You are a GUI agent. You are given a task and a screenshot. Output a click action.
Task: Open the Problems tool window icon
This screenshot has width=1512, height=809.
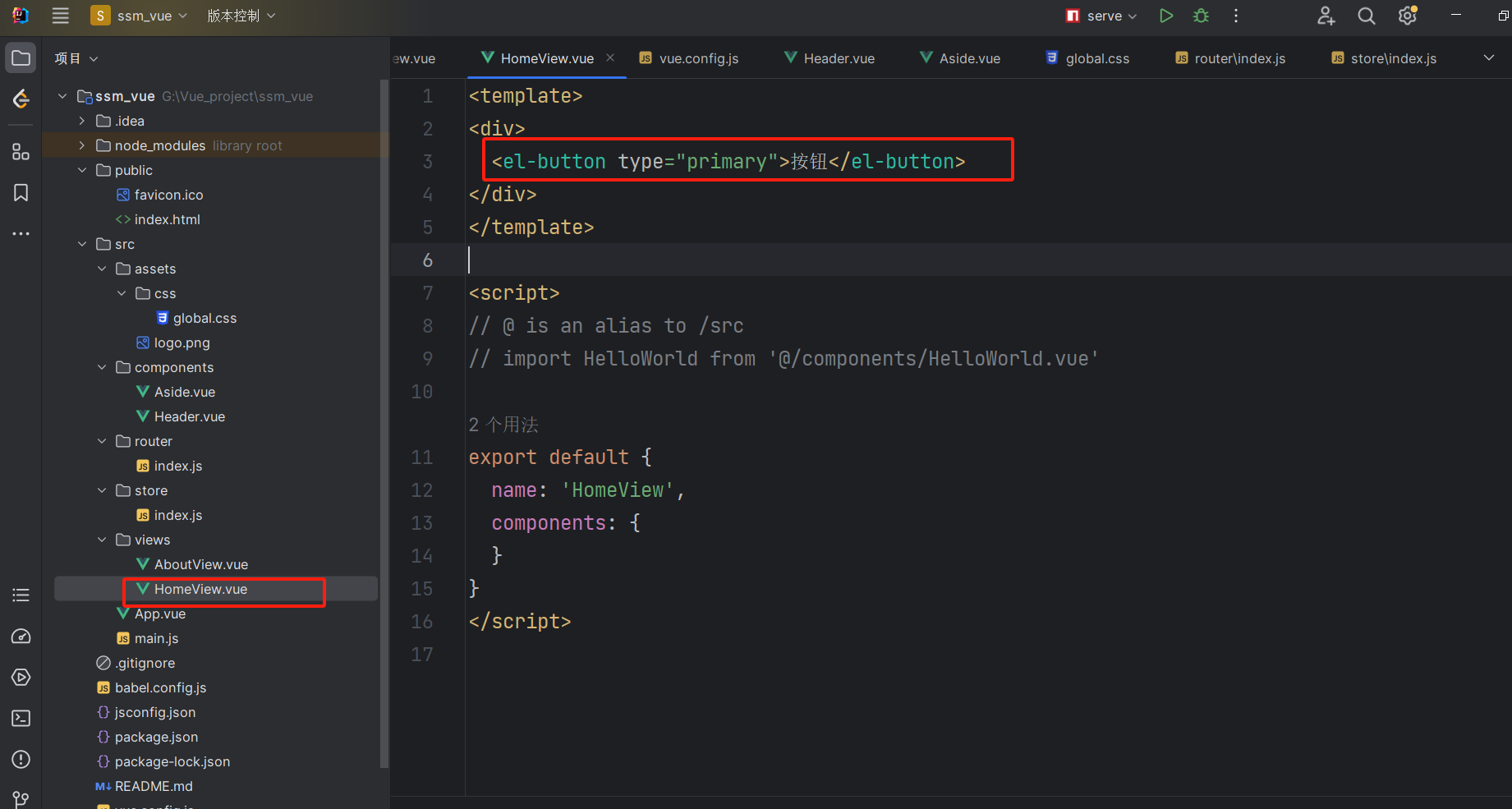point(21,760)
